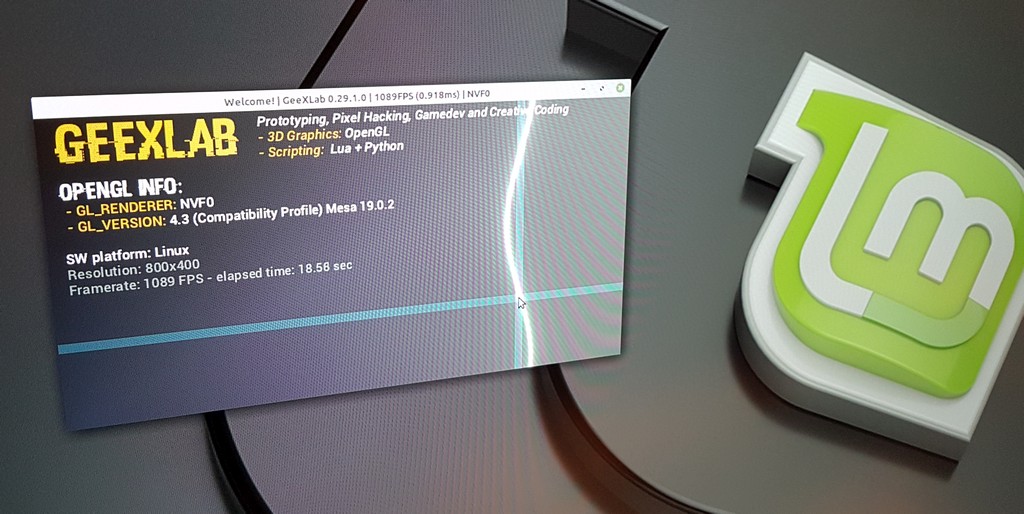
Task: Click the 'OPENGL INFO:' heading
Action: (x=121, y=189)
